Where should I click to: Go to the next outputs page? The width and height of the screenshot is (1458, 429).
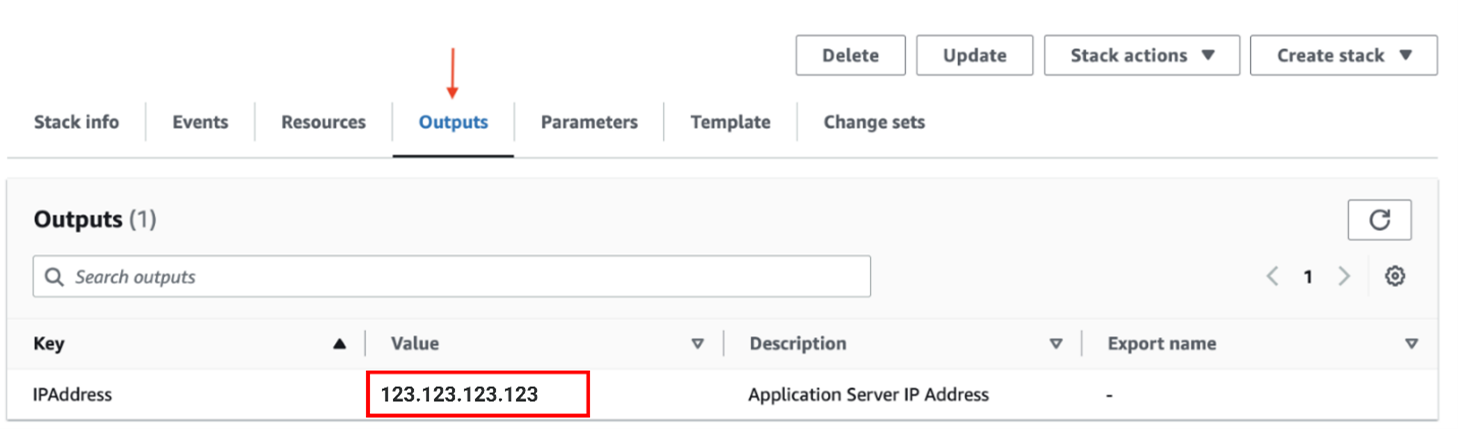click(1344, 277)
